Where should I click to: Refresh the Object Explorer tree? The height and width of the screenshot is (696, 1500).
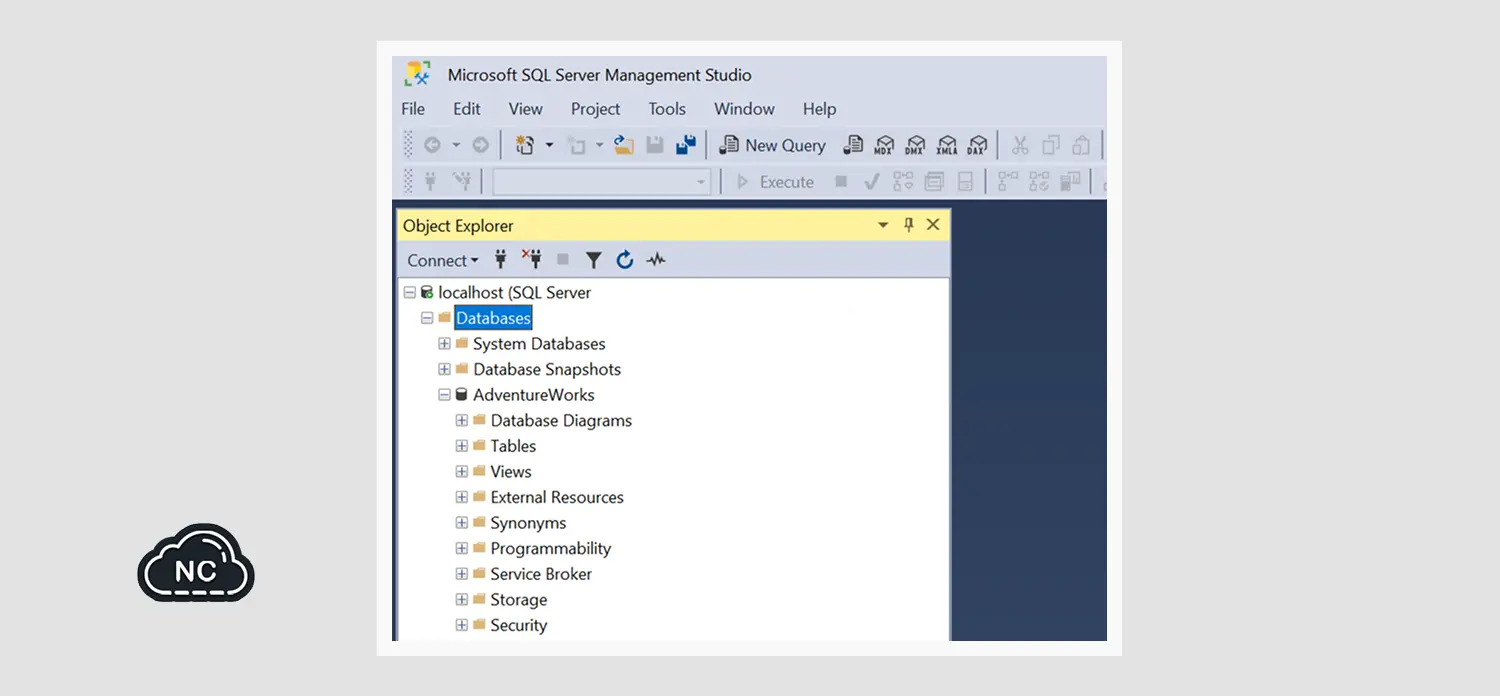625,260
